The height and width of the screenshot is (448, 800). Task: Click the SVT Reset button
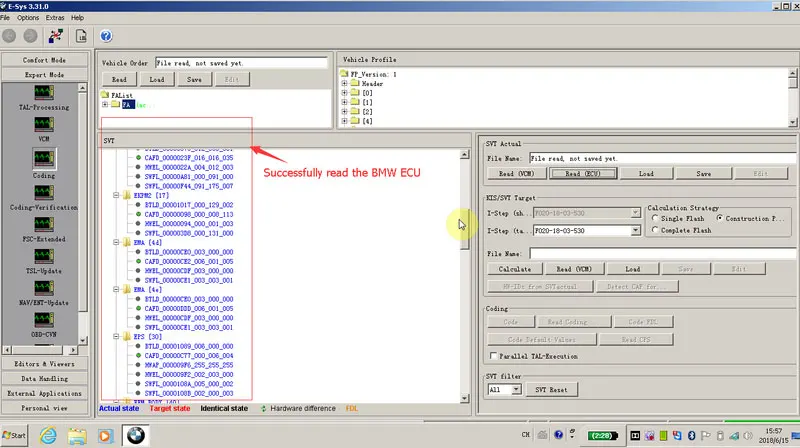click(551, 389)
